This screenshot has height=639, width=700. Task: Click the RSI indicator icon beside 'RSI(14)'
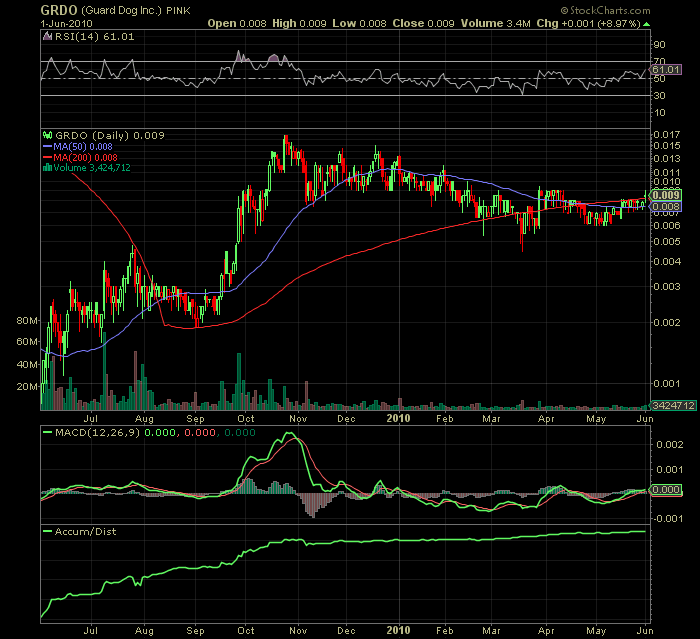pos(47,36)
